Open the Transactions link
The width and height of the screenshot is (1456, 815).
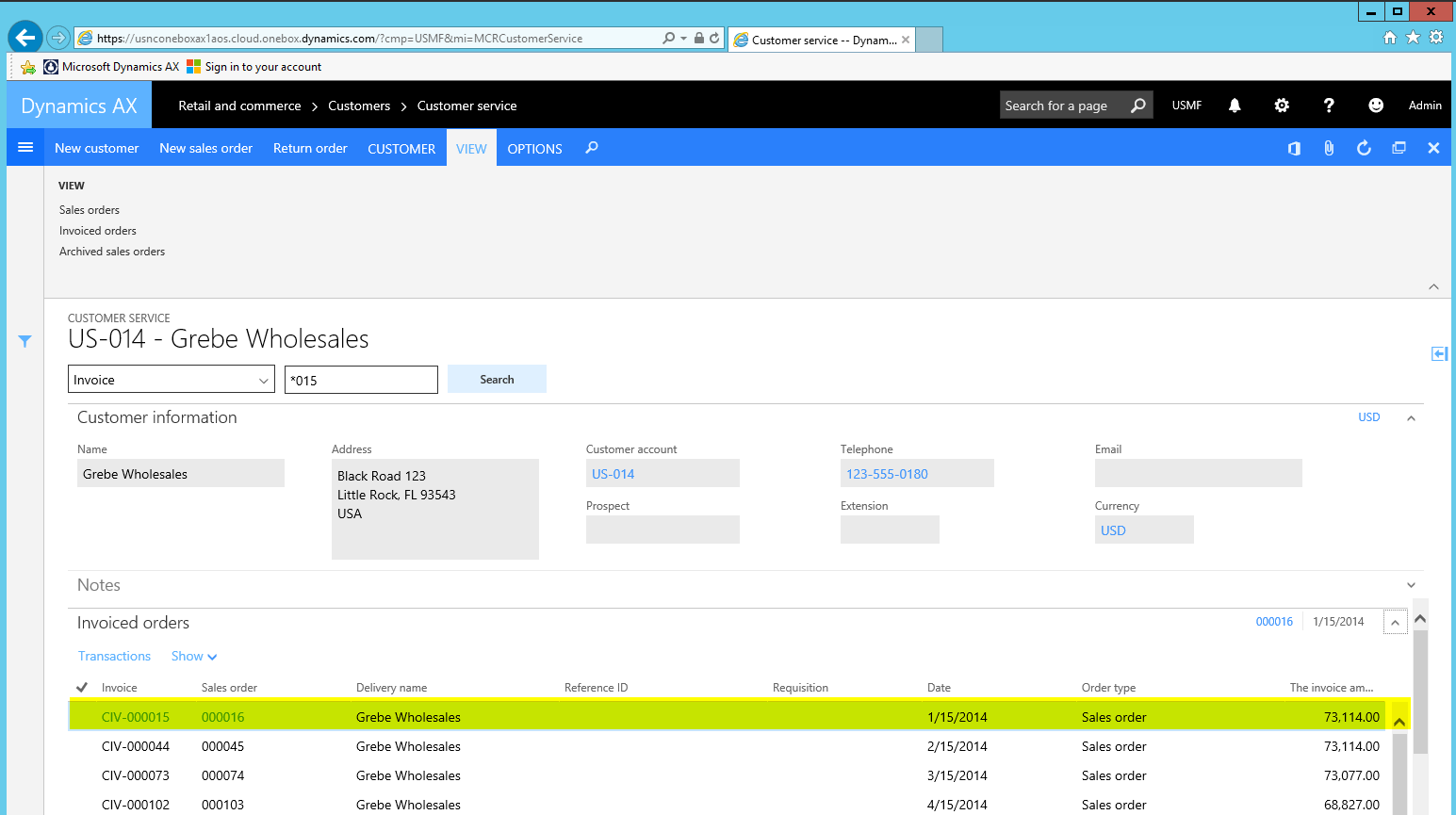coord(114,657)
